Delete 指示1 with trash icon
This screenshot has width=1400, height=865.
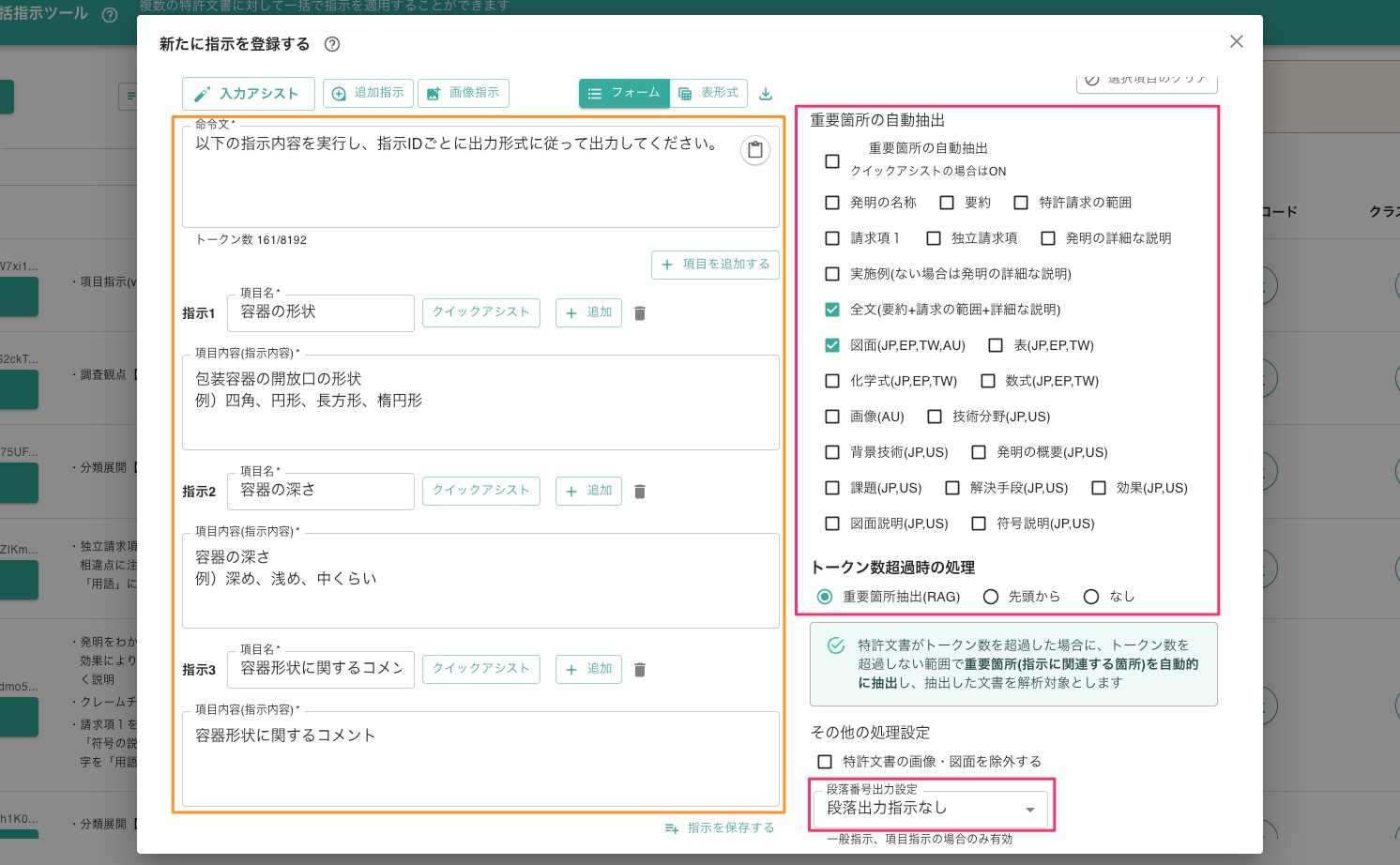[640, 313]
